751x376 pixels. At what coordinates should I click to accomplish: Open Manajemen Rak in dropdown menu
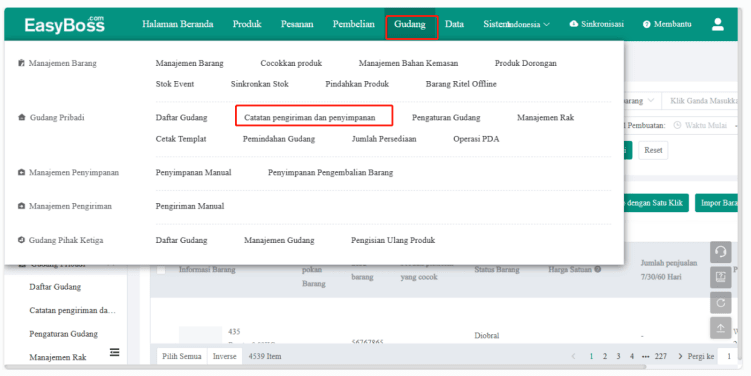pos(546,117)
